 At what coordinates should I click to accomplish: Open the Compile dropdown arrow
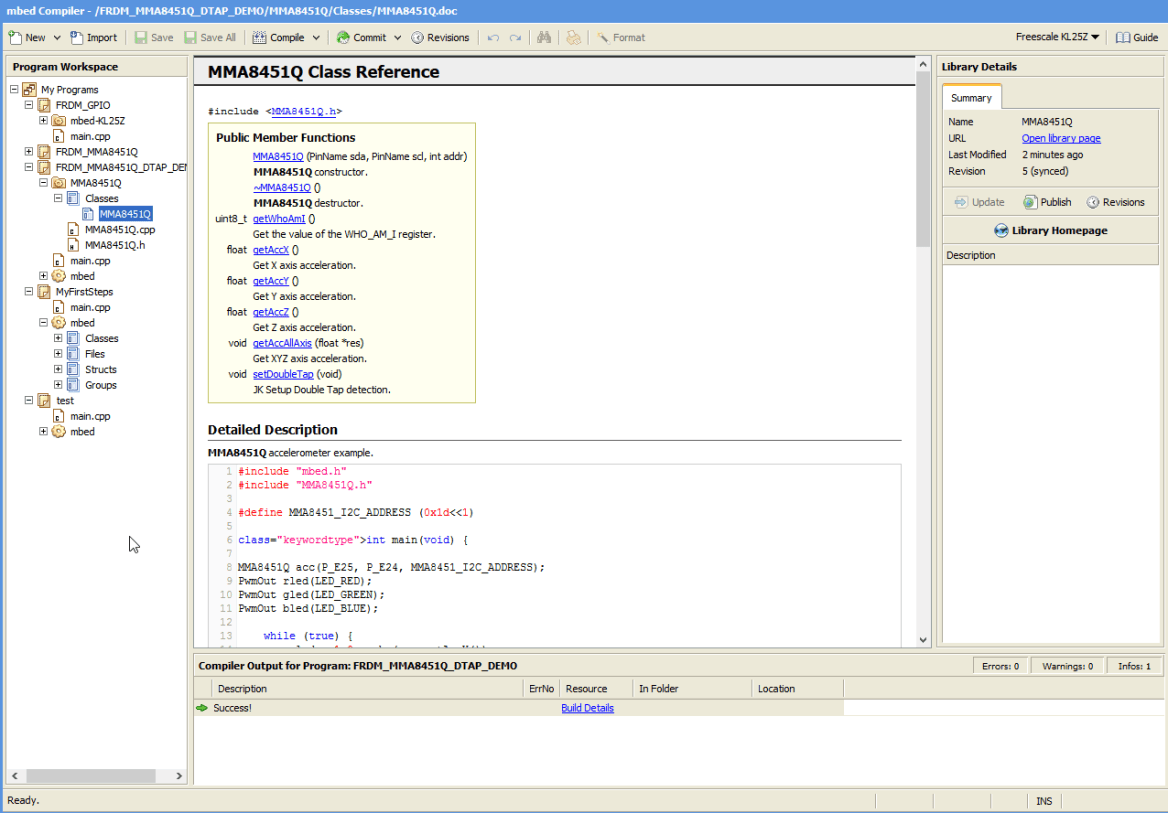(x=316, y=37)
